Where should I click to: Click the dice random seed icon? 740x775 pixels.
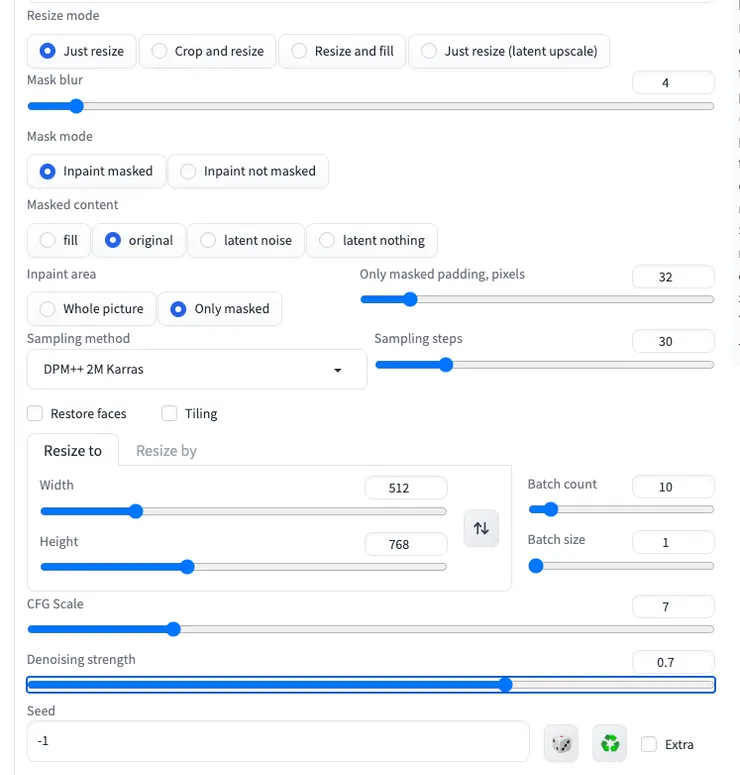coord(563,743)
